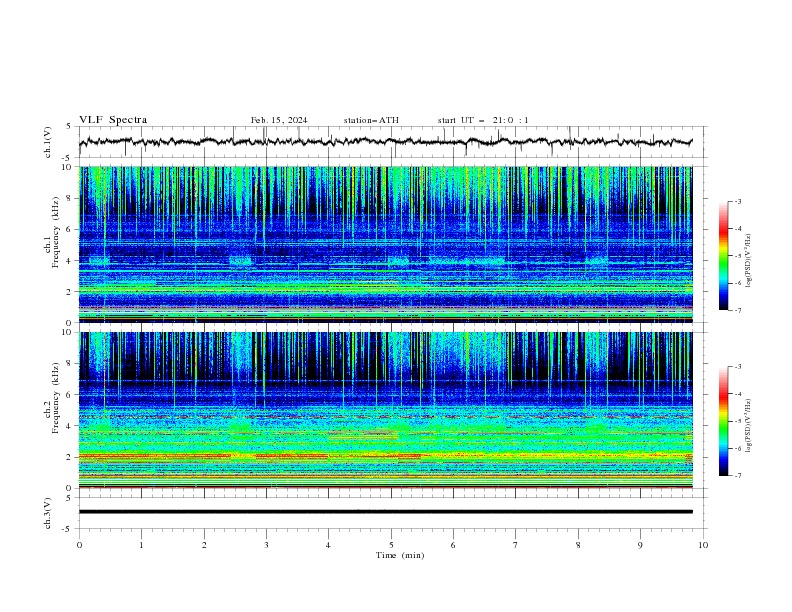The image size is (792, 612).
Task: Click time axis tick label "9"
Action: point(640,545)
